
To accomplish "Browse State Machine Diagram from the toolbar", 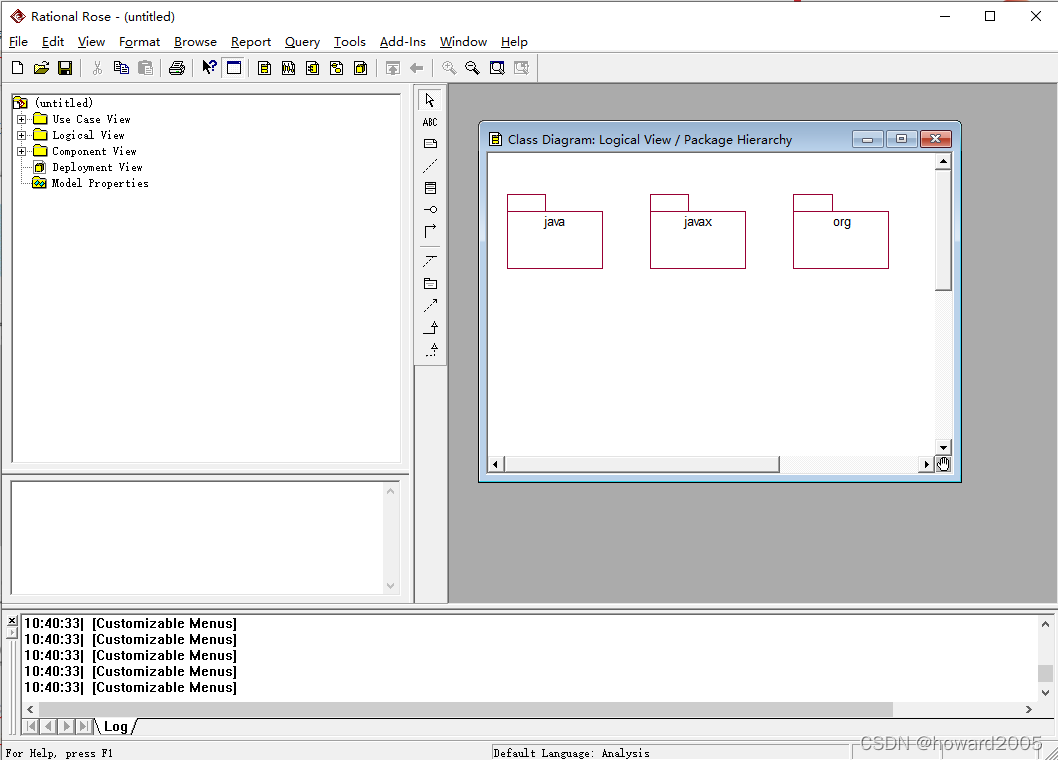I will pyautogui.click(x=336, y=67).
